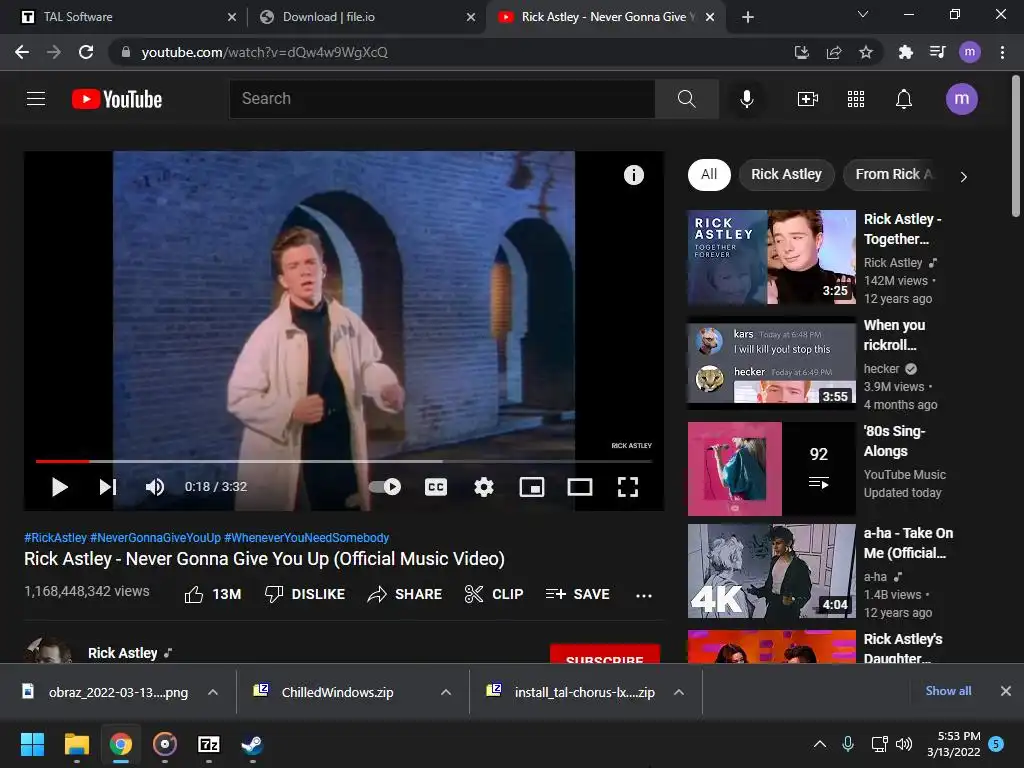Open the #WheneverYouNeedSomebody hashtag
This screenshot has height=768, width=1024.
point(306,537)
